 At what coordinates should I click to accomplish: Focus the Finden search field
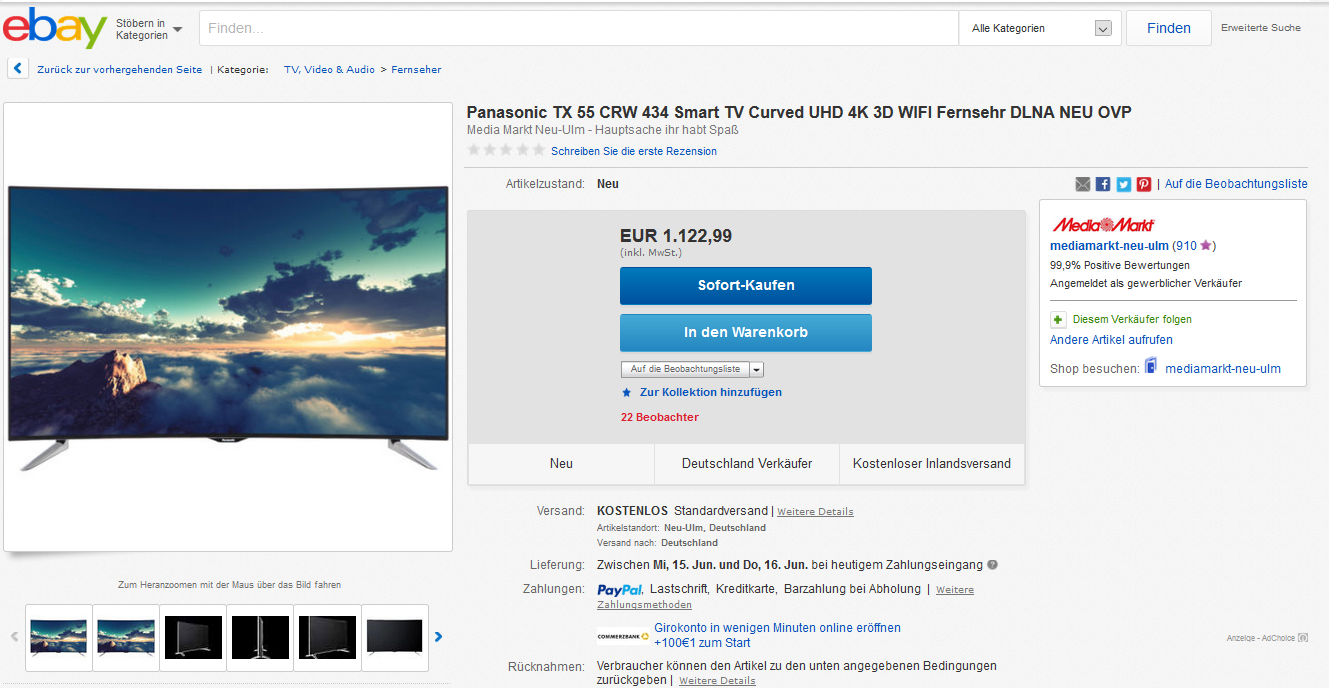point(579,28)
